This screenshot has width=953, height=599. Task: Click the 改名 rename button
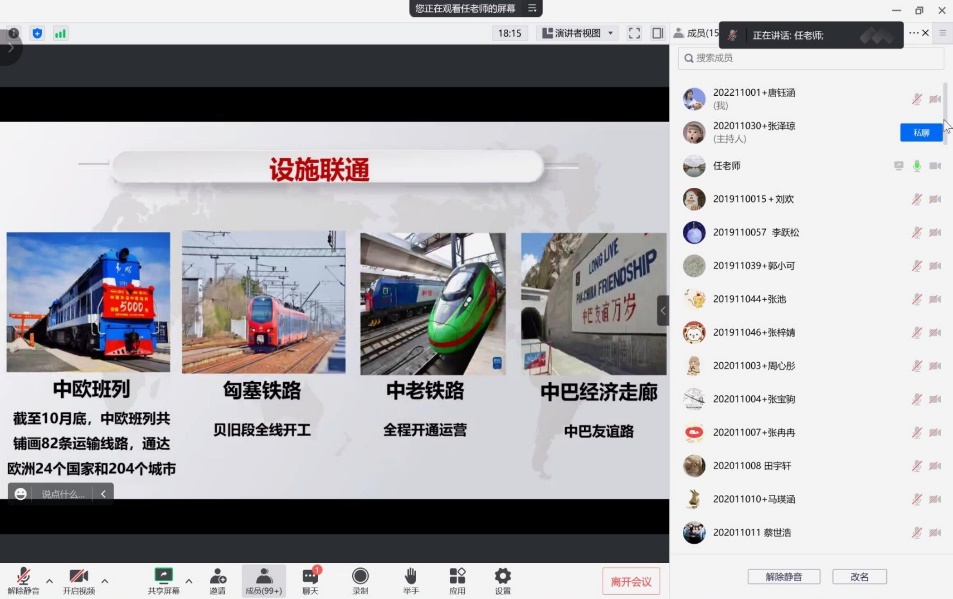click(x=859, y=577)
